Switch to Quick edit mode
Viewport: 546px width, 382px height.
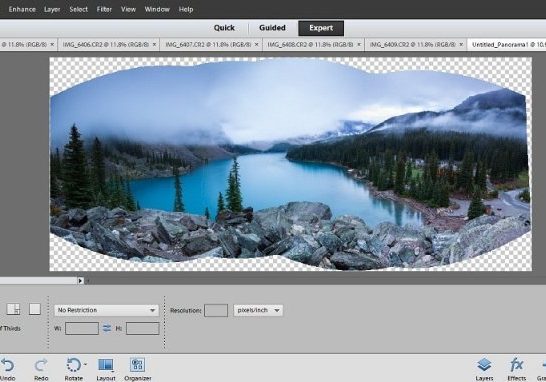click(x=224, y=28)
